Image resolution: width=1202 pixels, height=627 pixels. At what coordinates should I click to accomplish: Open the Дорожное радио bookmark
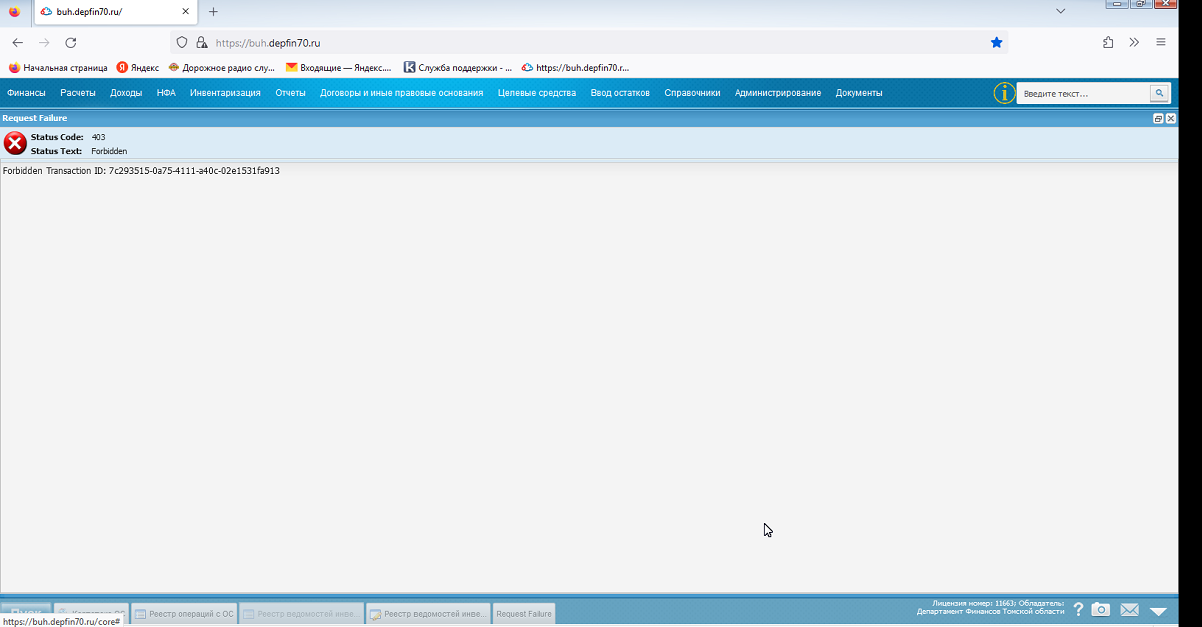click(222, 68)
